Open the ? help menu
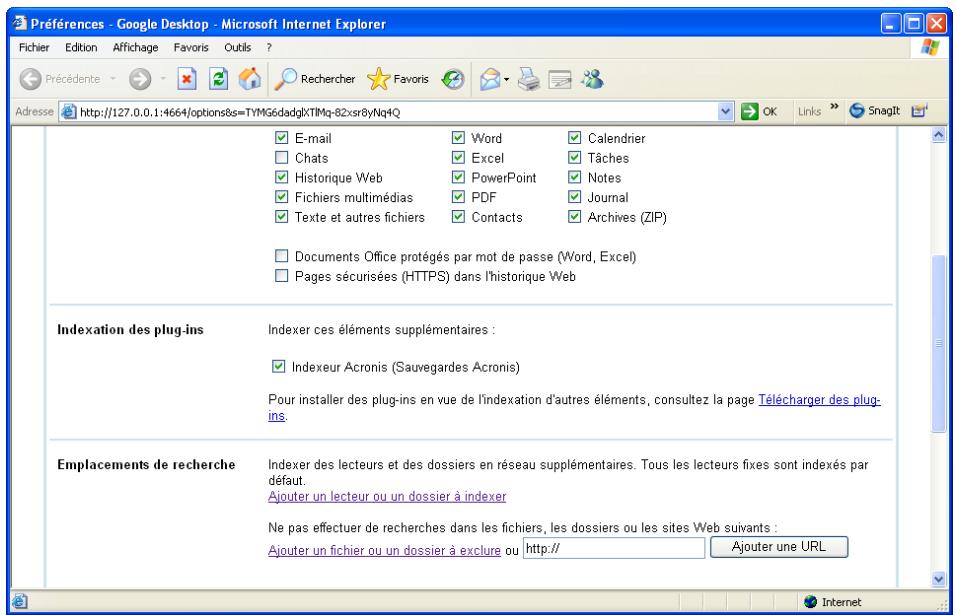The width and height of the screenshot is (956, 615). (x=269, y=48)
